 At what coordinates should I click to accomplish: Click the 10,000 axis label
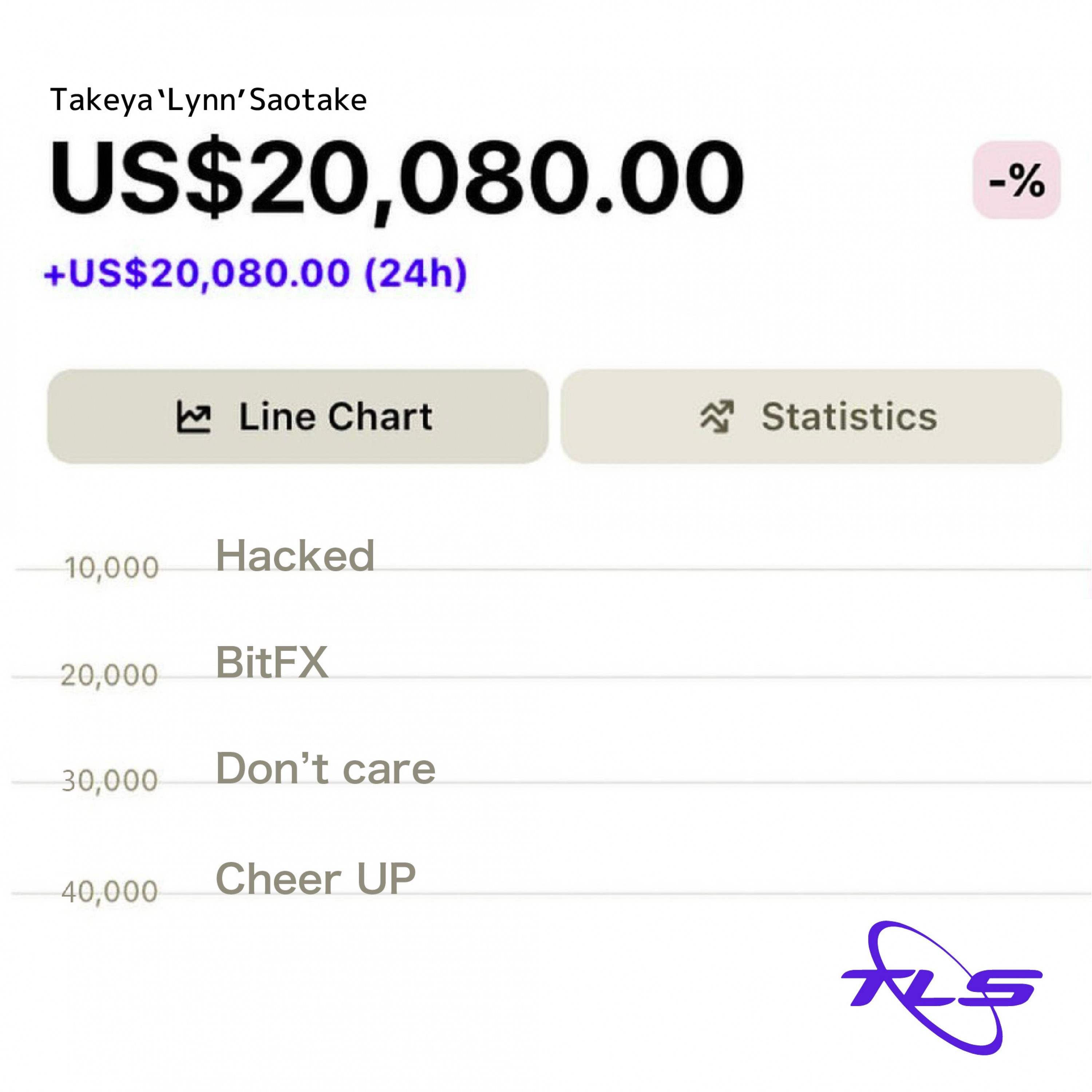coord(111,567)
